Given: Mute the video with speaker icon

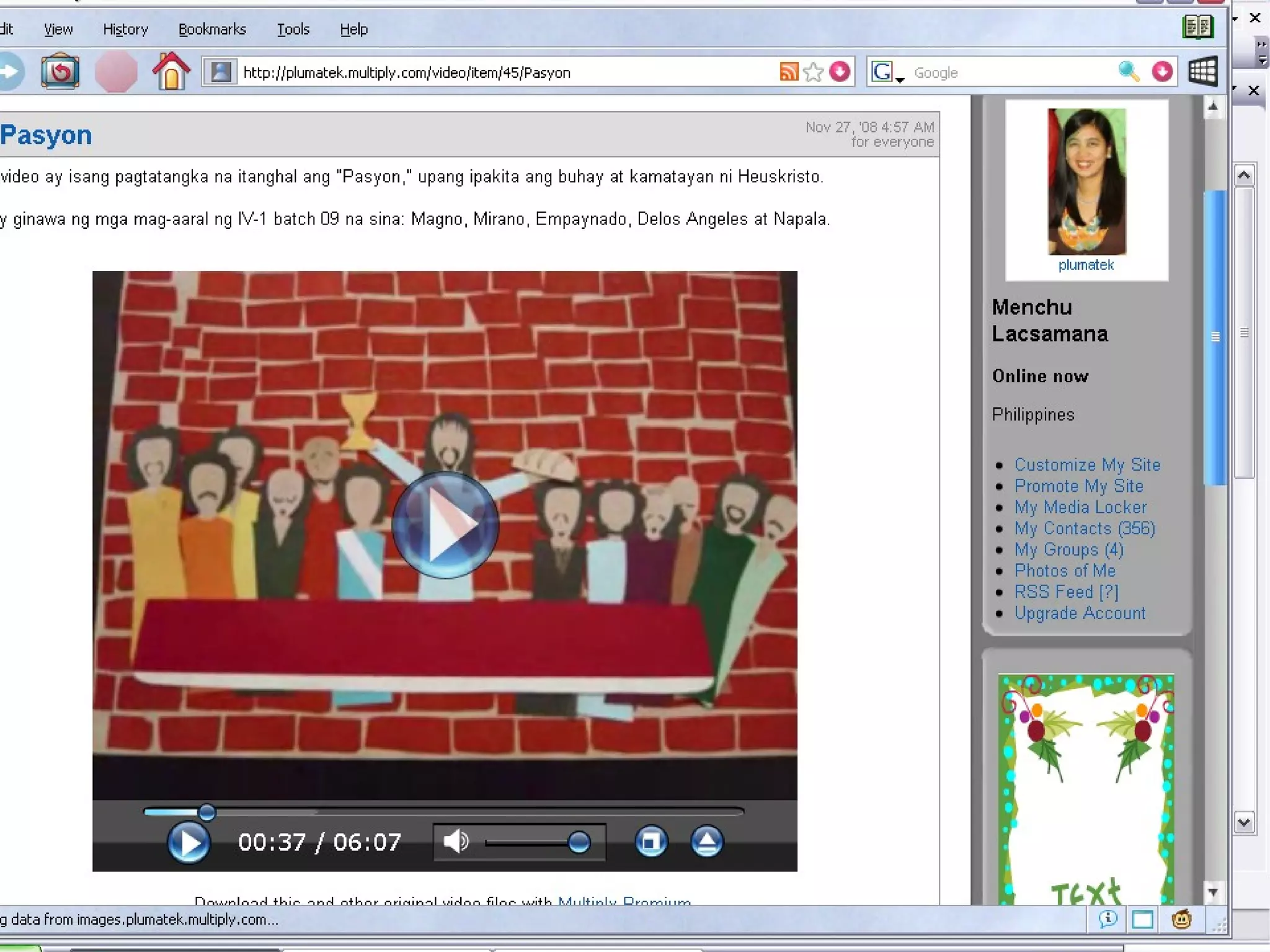Looking at the screenshot, I should 456,842.
